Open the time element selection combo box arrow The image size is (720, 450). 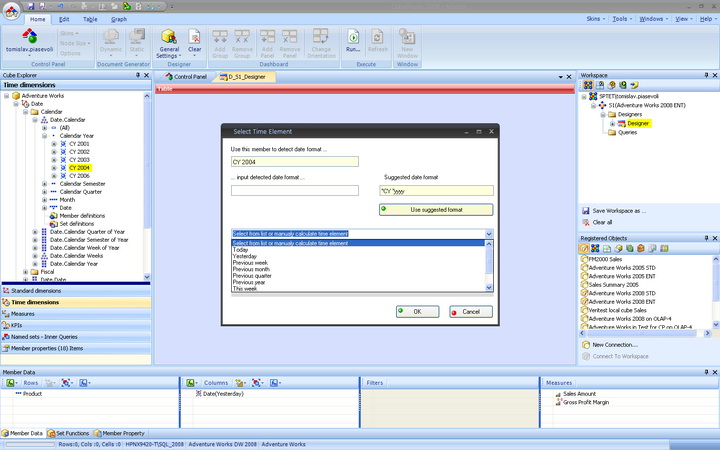point(489,234)
